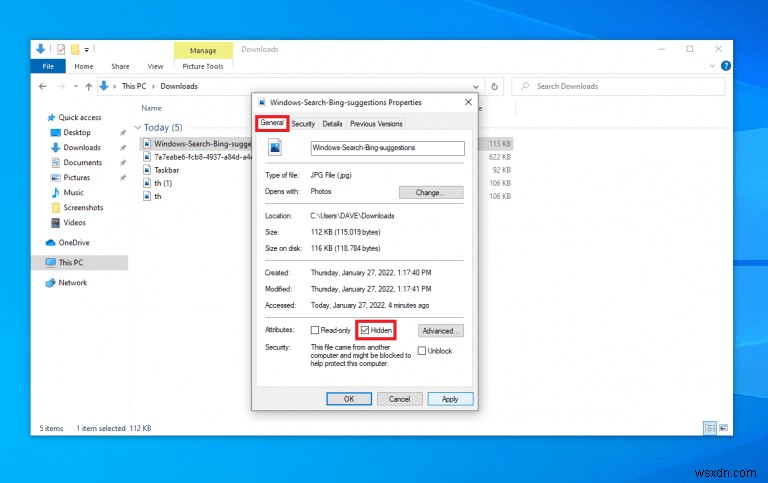Image resolution: width=768 pixels, height=483 pixels.
Task: Go up one folder level
Action: pyautogui.click(x=89, y=87)
